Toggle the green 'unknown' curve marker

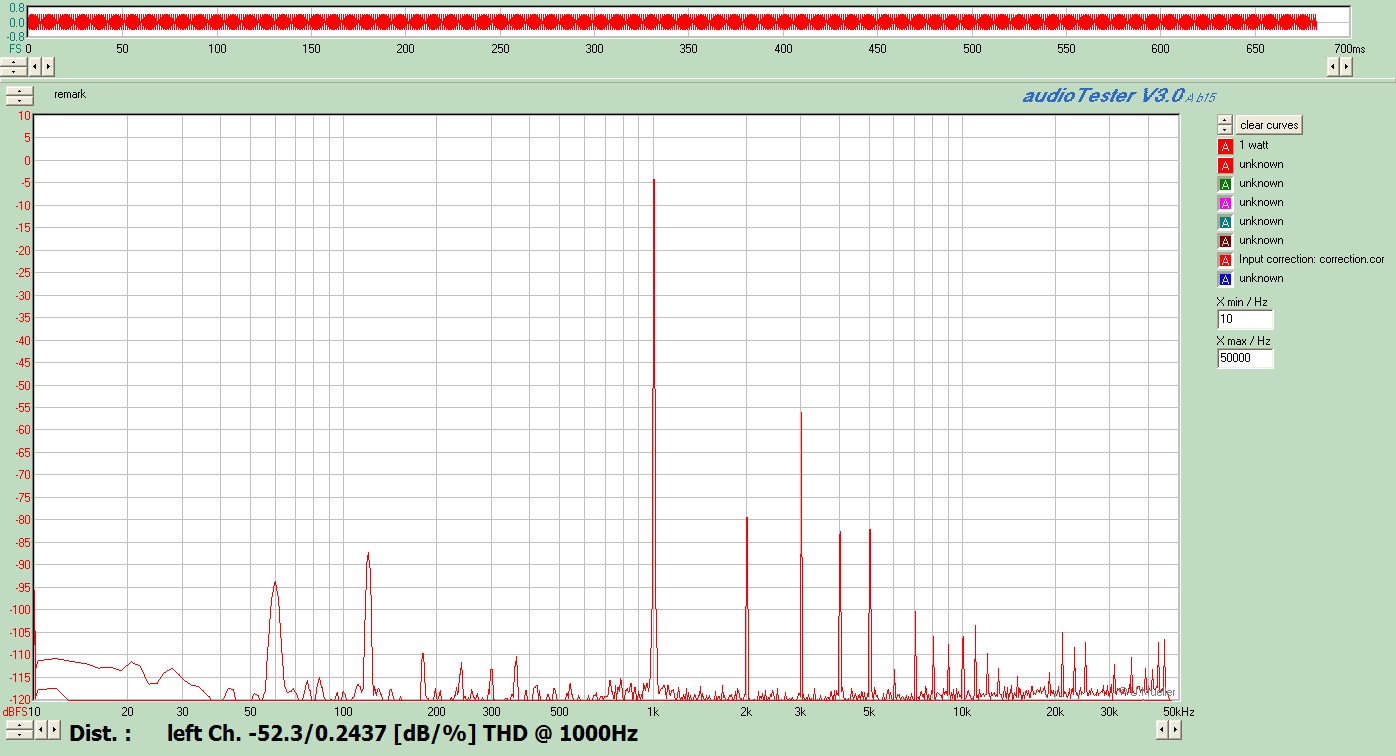1225,184
